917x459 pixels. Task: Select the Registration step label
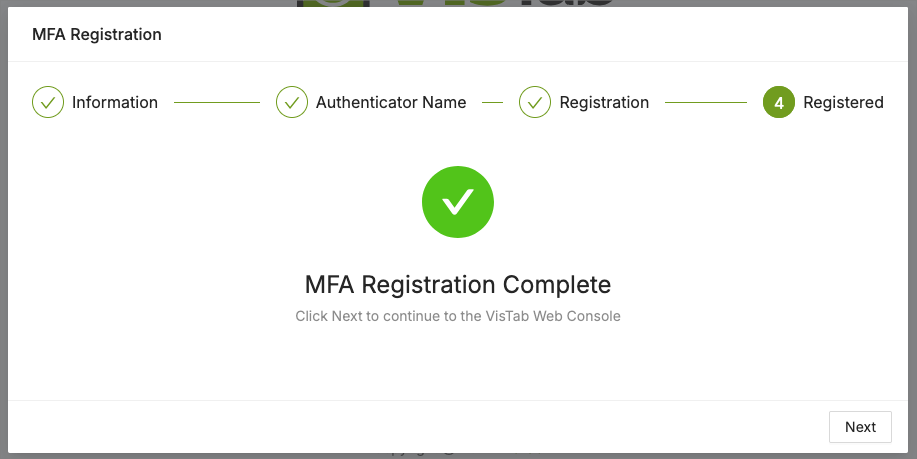pyautogui.click(x=604, y=102)
